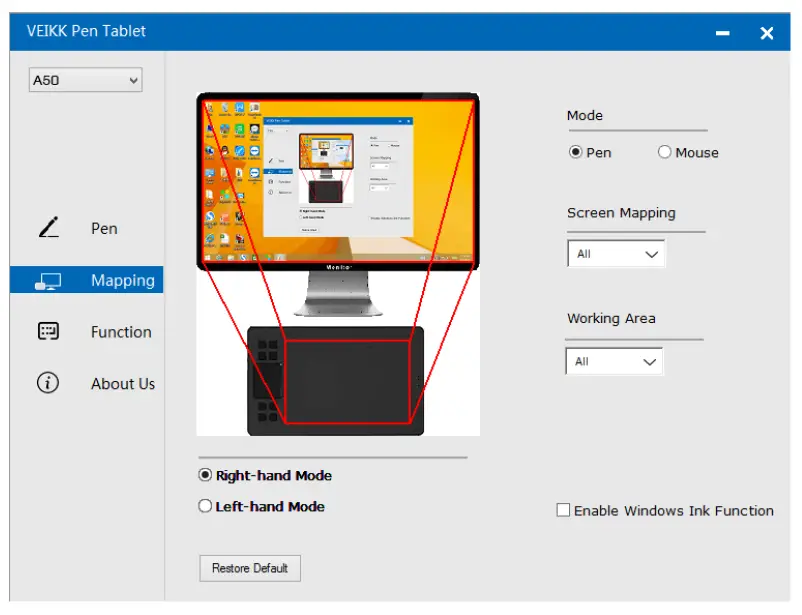Expand the Working Area dropdown
Screen dimensions: 802x615
point(614,361)
